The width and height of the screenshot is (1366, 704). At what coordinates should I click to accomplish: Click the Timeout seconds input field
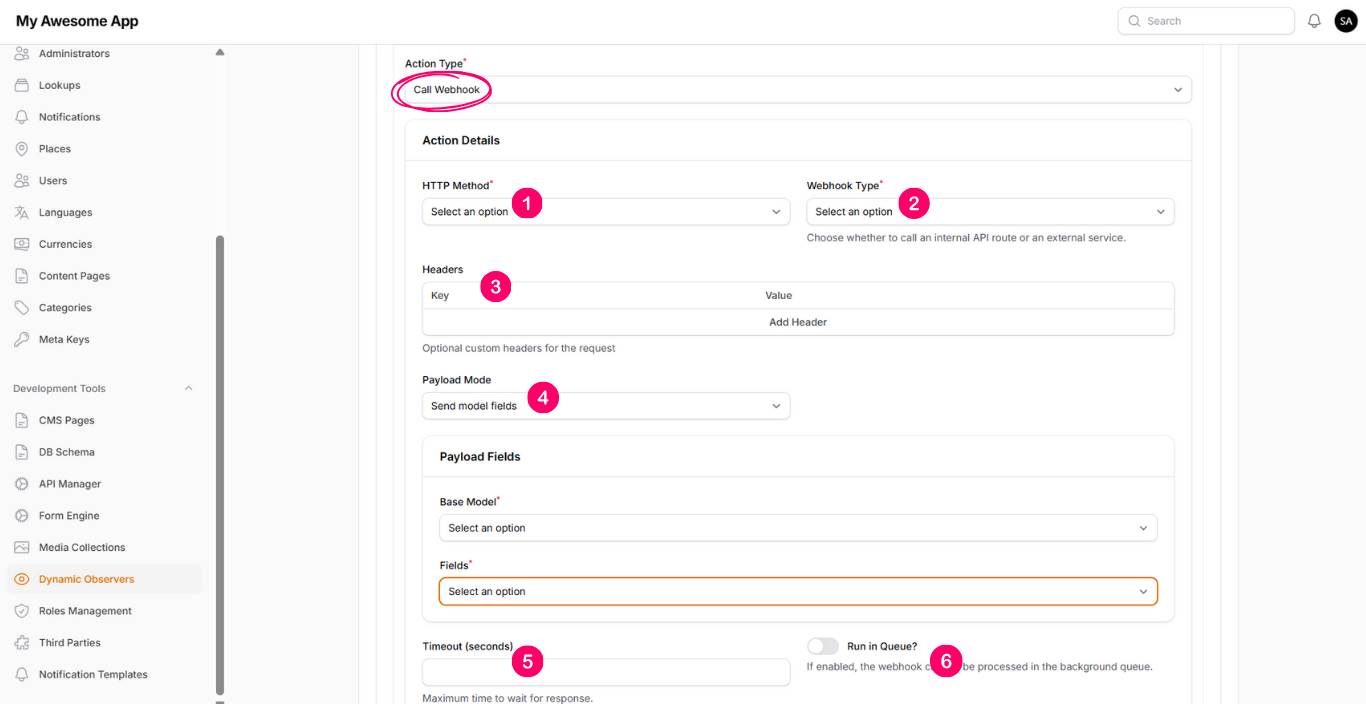(606, 672)
